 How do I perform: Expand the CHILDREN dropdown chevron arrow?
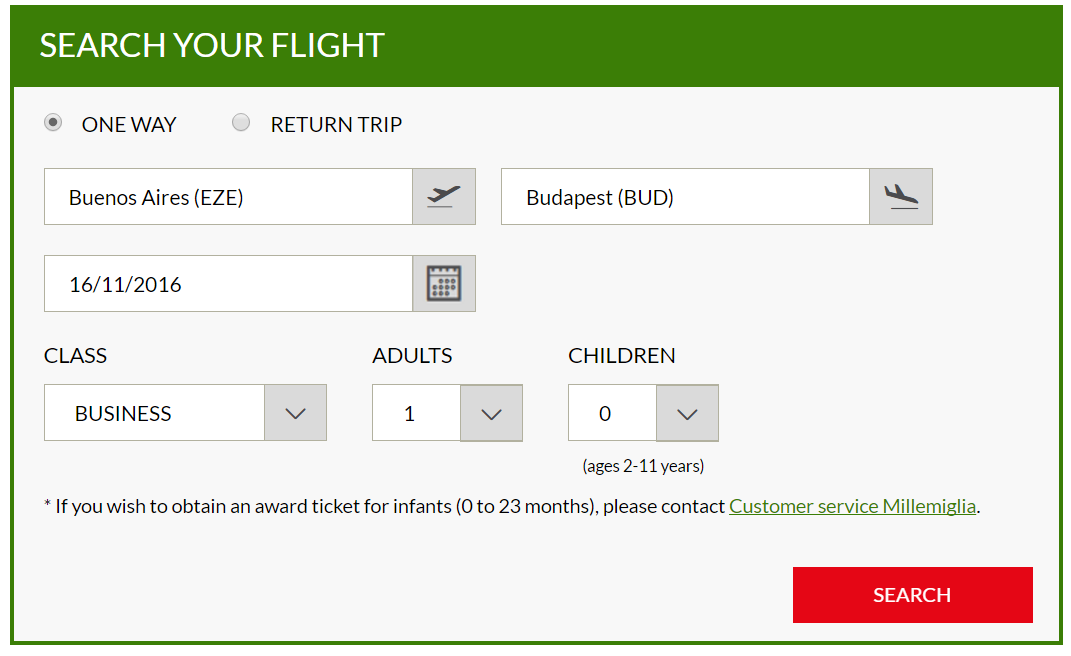tap(687, 413)
